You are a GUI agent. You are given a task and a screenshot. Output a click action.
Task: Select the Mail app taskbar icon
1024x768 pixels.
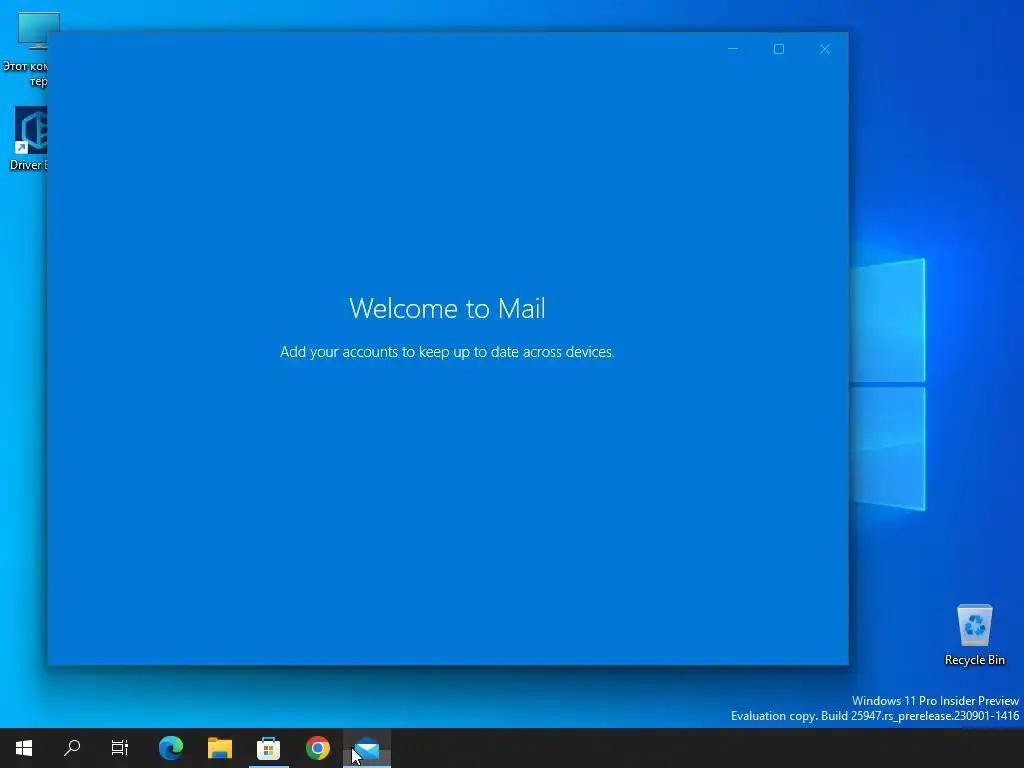coord(367,748)
